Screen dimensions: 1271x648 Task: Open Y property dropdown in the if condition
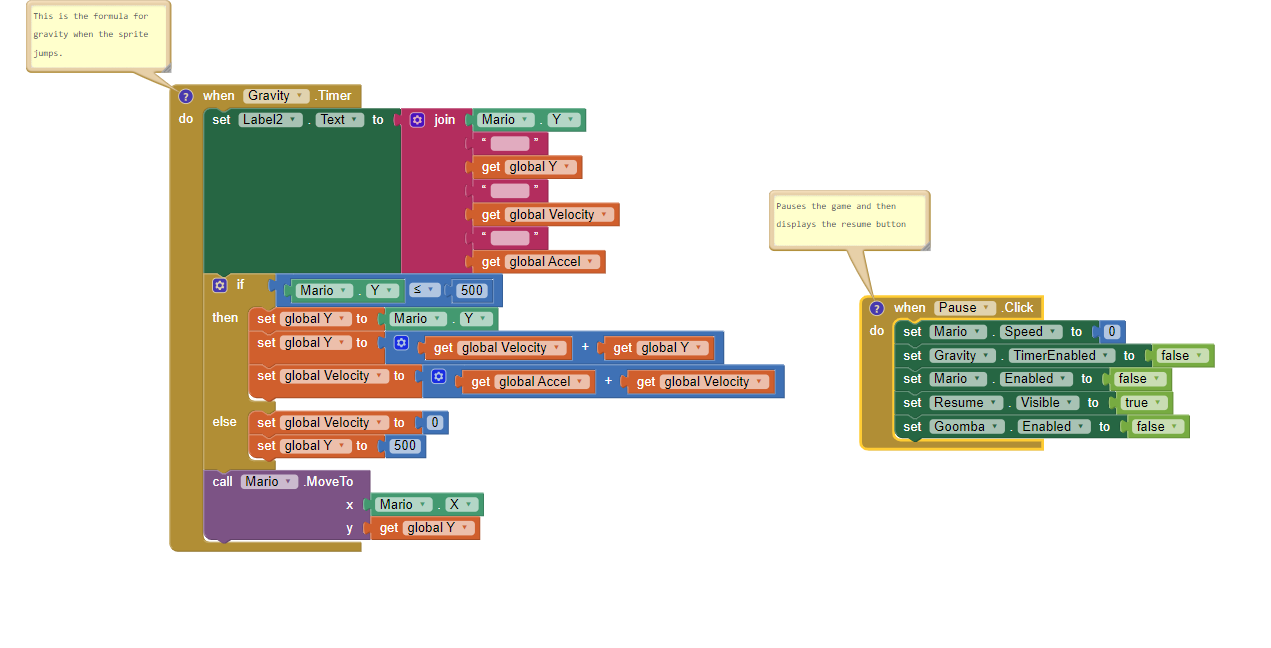(x=383, y=291)
